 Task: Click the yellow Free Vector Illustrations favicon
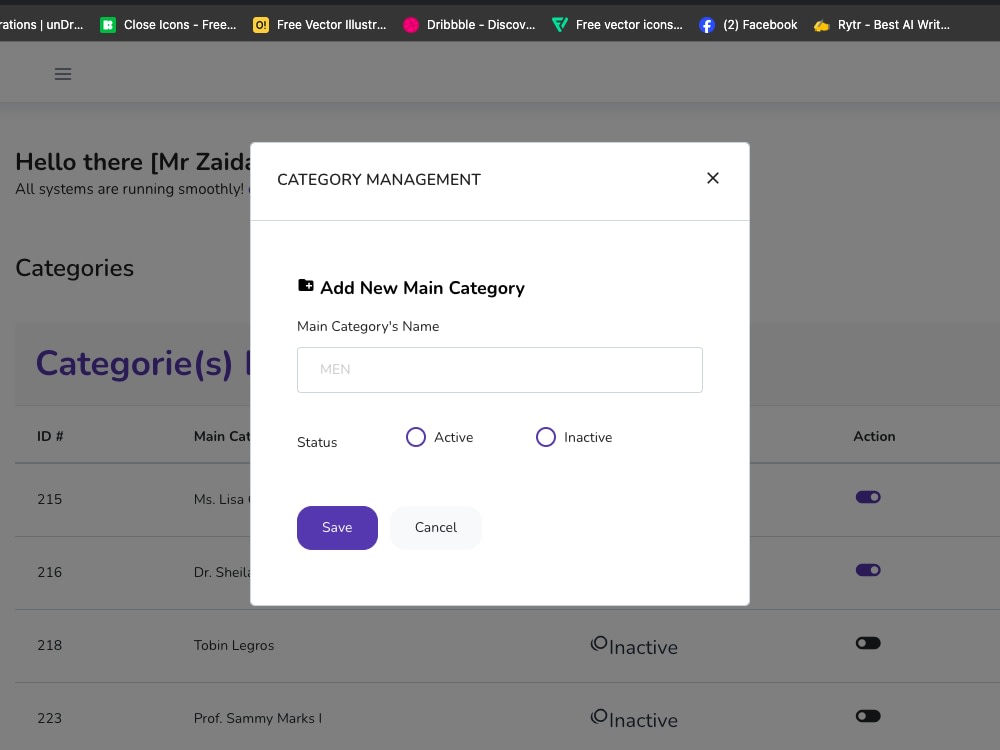pos(261,25)
